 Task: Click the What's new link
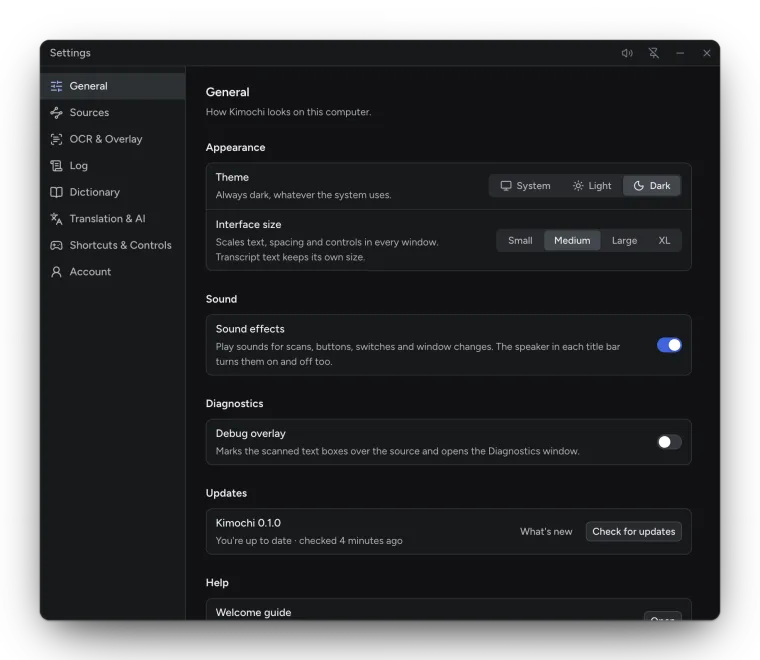(546, 532)
